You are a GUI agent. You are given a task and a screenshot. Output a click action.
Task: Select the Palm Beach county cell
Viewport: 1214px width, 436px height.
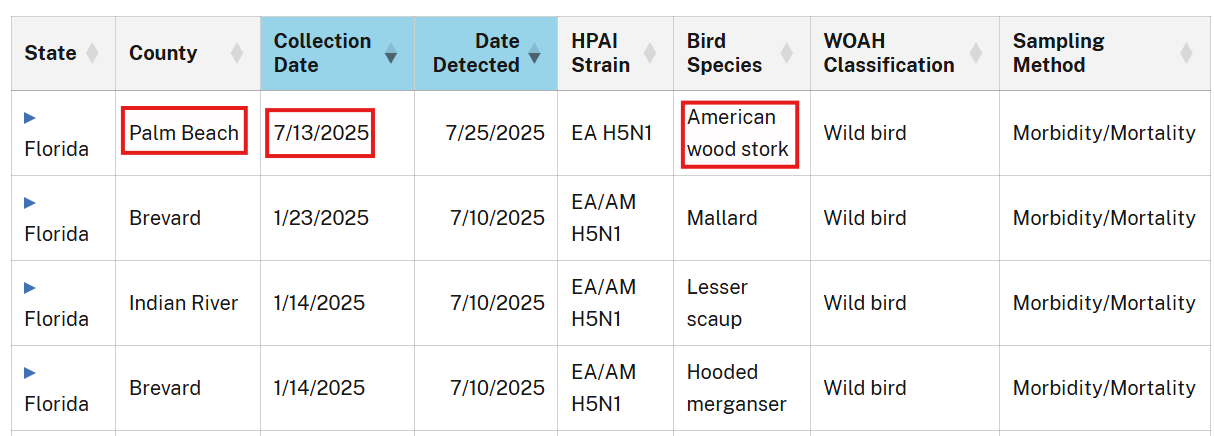(x=184, y=133)
